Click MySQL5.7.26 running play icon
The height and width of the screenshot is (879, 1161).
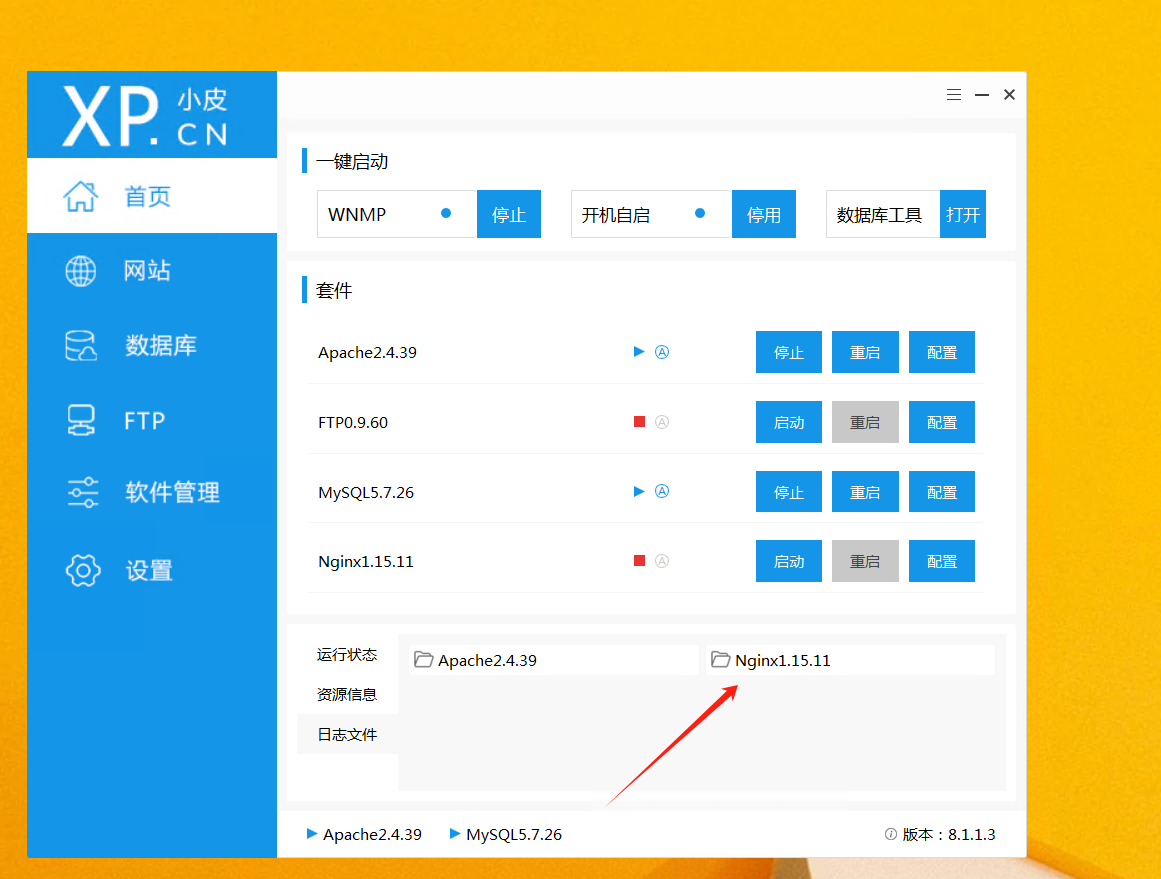[639, 491]
